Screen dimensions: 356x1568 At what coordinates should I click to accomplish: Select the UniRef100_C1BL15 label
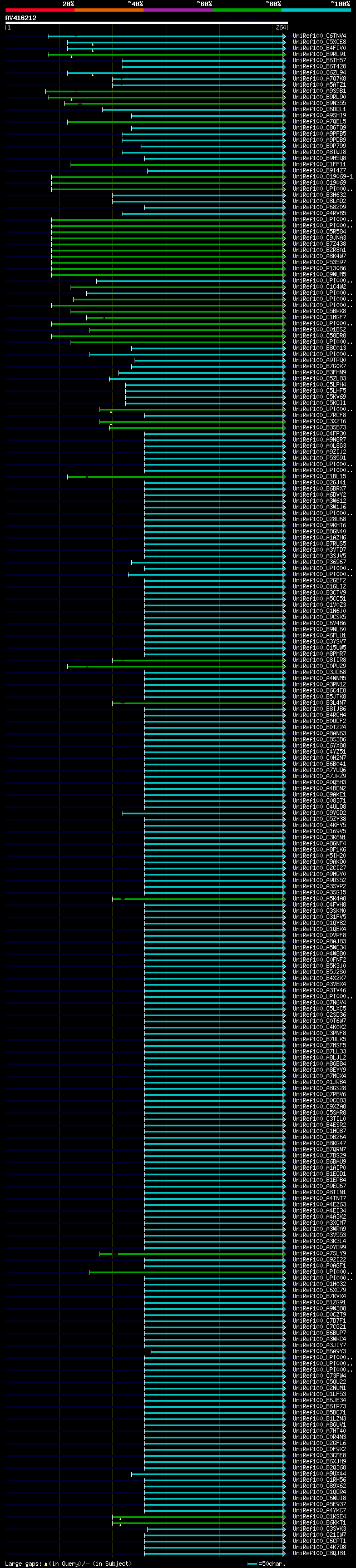319,477
